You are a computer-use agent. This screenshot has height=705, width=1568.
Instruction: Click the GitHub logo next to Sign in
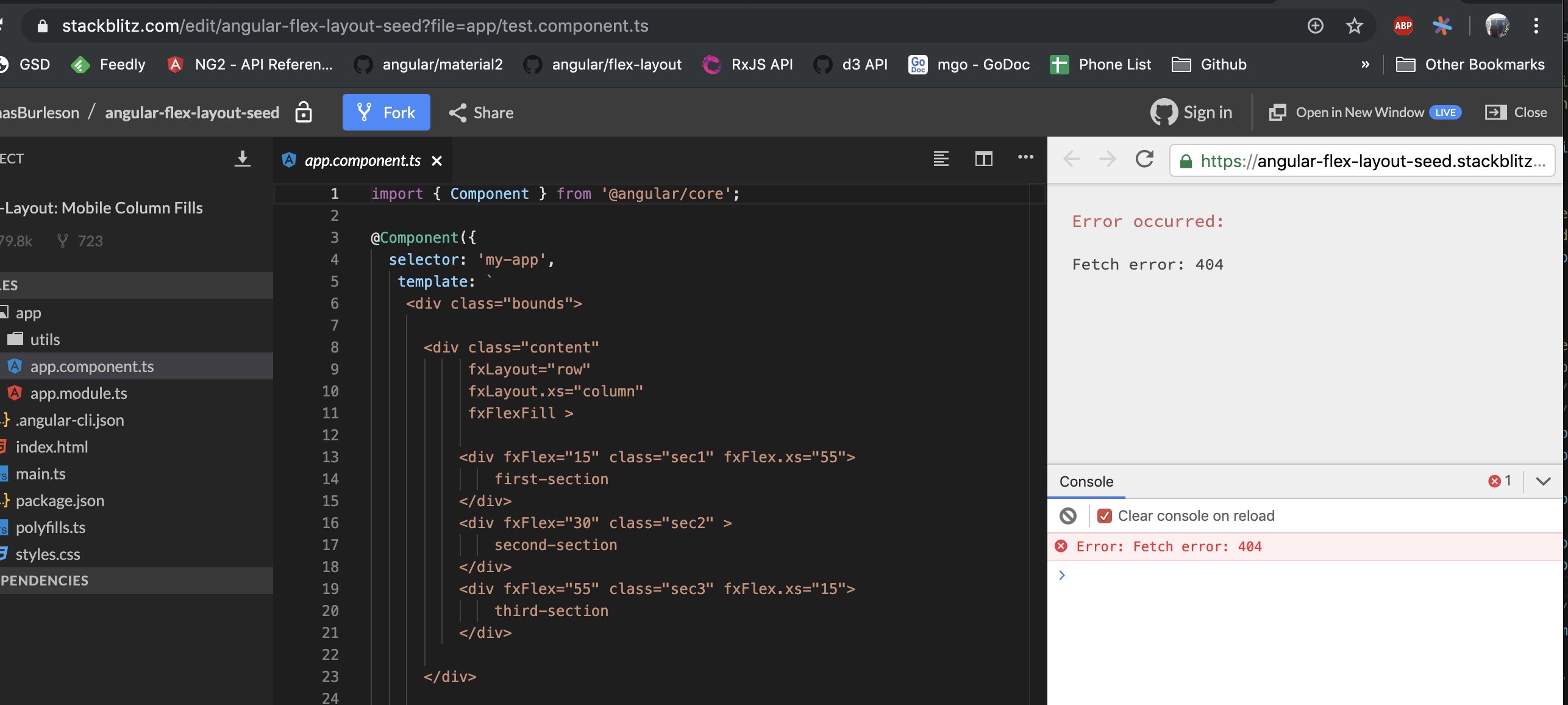(x=1164, y=112)
